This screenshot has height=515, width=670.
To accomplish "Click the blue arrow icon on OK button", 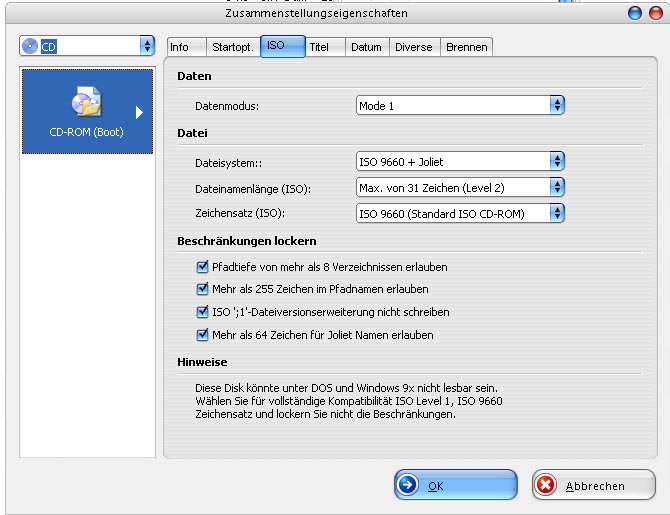I will (407, 485).
